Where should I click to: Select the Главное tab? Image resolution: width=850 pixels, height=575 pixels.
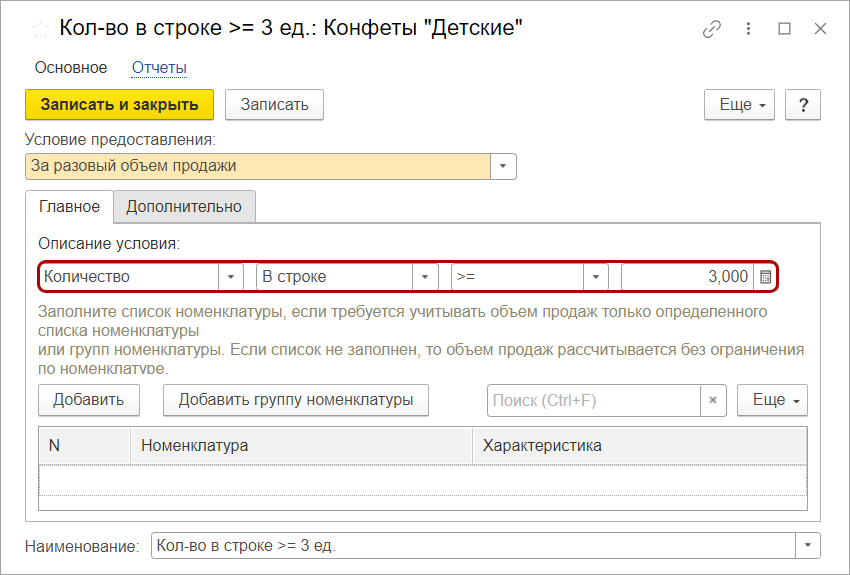(x=69, y=207)
